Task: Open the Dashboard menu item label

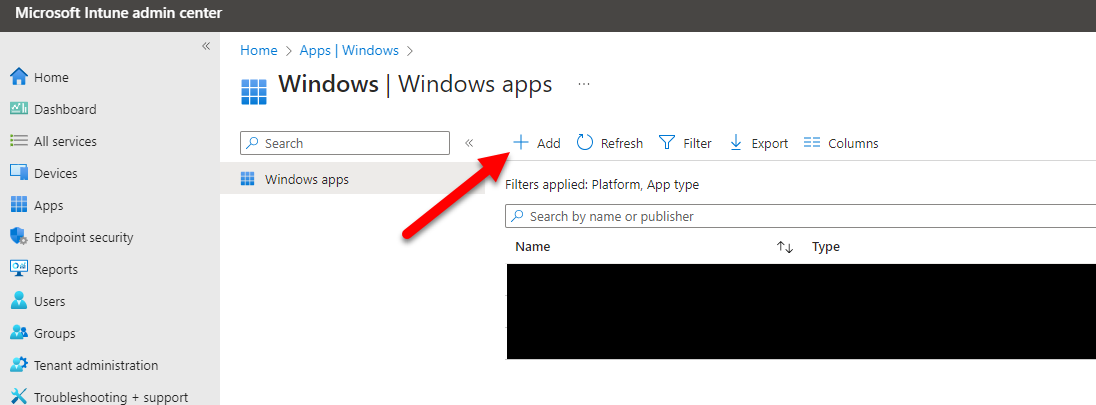Action: 65,110
